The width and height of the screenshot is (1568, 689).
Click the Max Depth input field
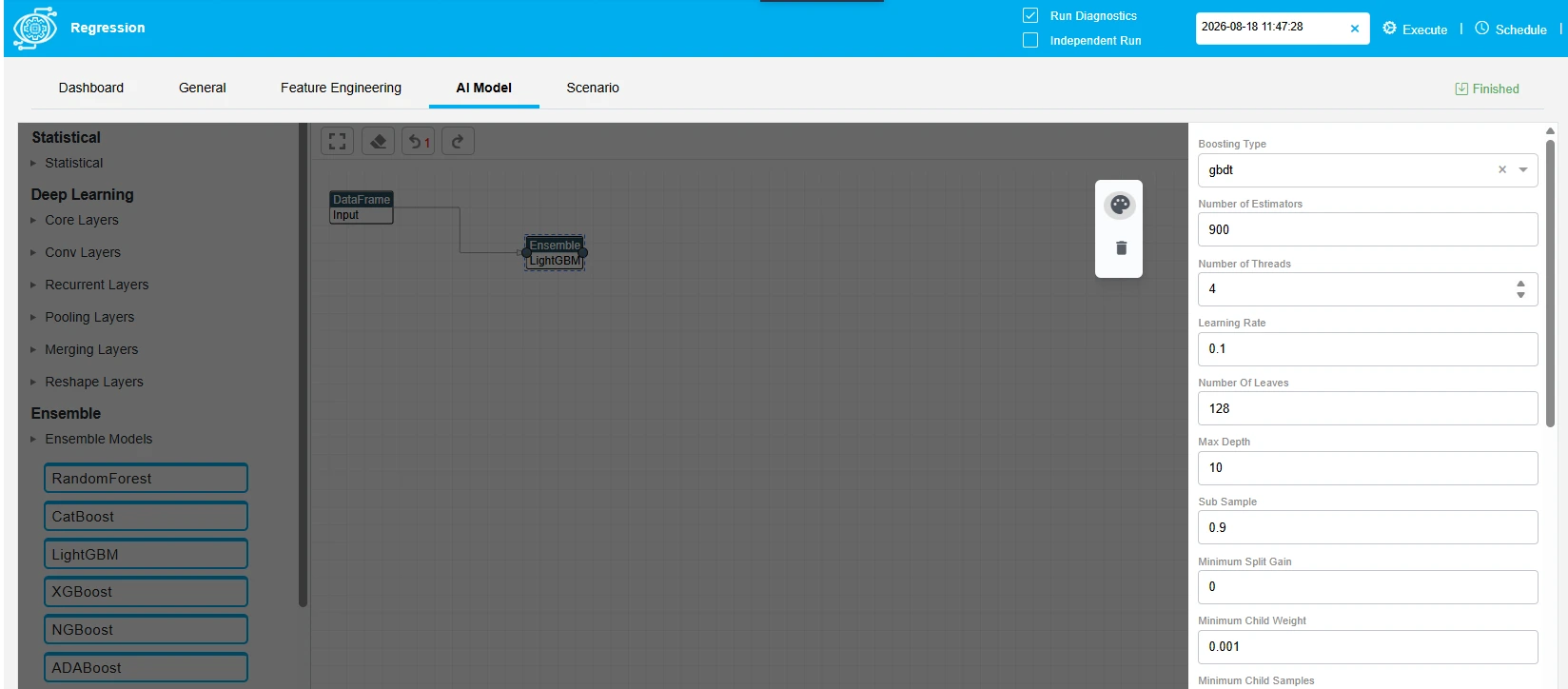pos(1367,467)
